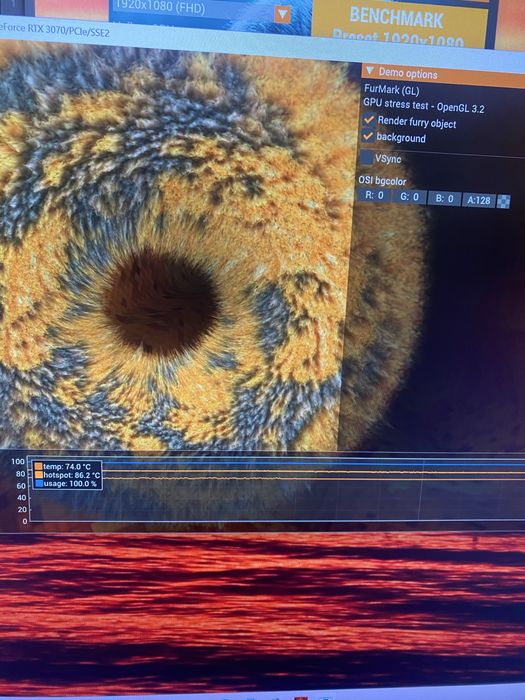The image size is (525, 700).
Task: Click the RTX 3070/PCIe/SSE2 title bar text
Action: 54,30
